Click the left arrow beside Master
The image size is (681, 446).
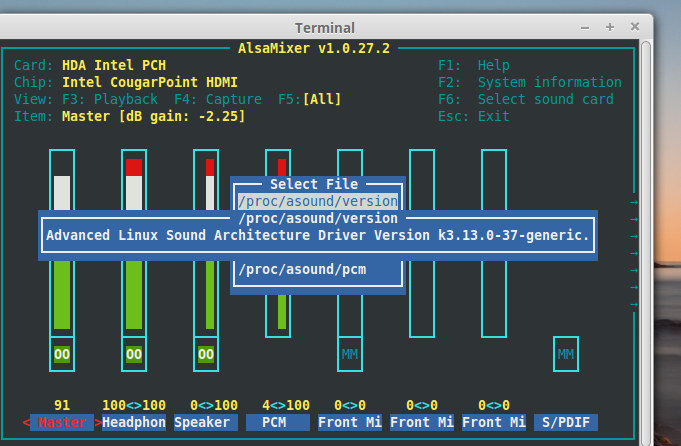[x=26, y=423]
